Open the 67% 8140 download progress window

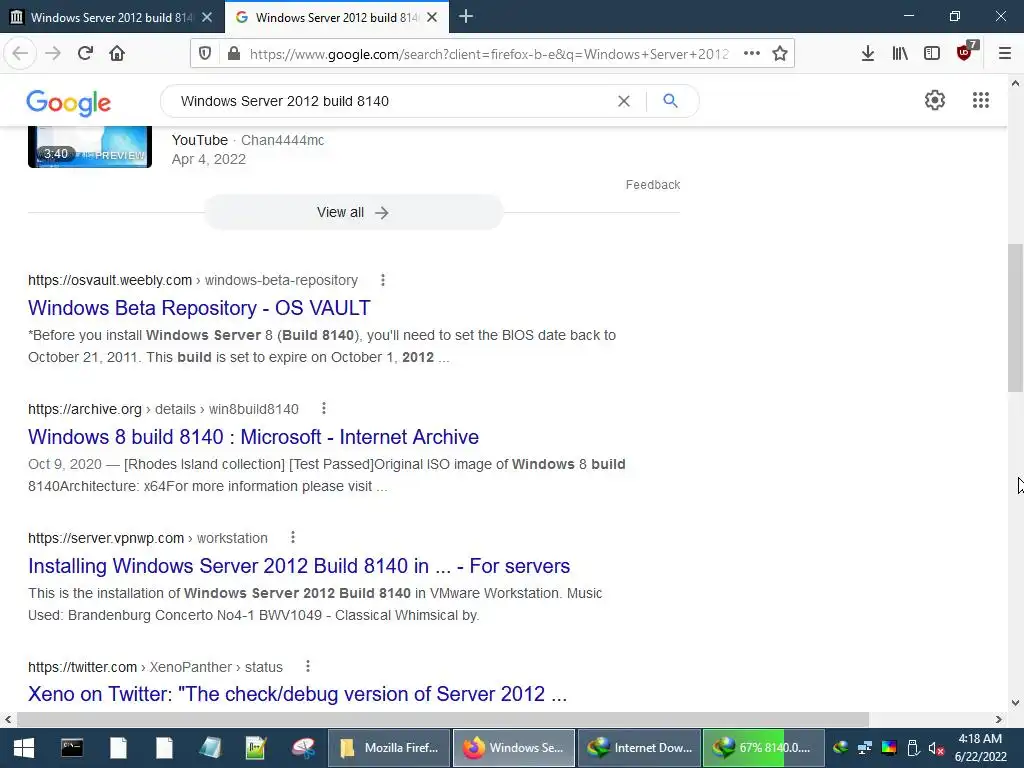[763, 748]
